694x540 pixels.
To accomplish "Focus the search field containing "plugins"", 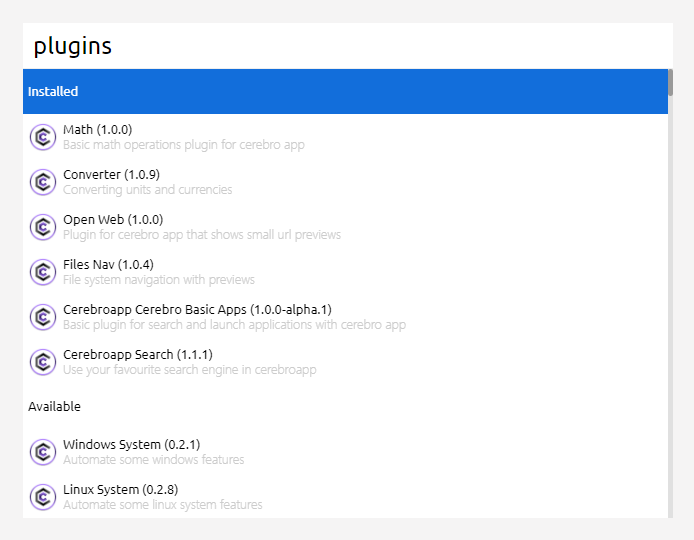I will pyautogui.click(x=348, y=46).
